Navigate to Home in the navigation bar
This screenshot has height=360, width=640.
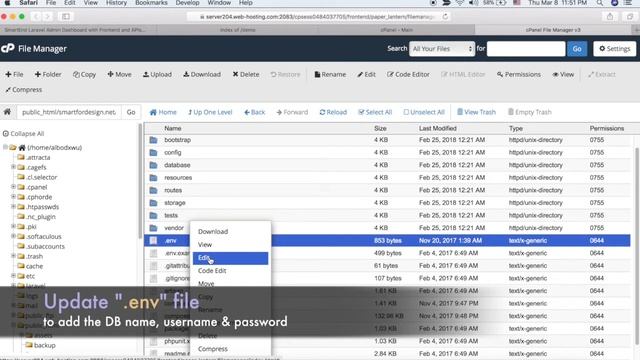[163, 112]
